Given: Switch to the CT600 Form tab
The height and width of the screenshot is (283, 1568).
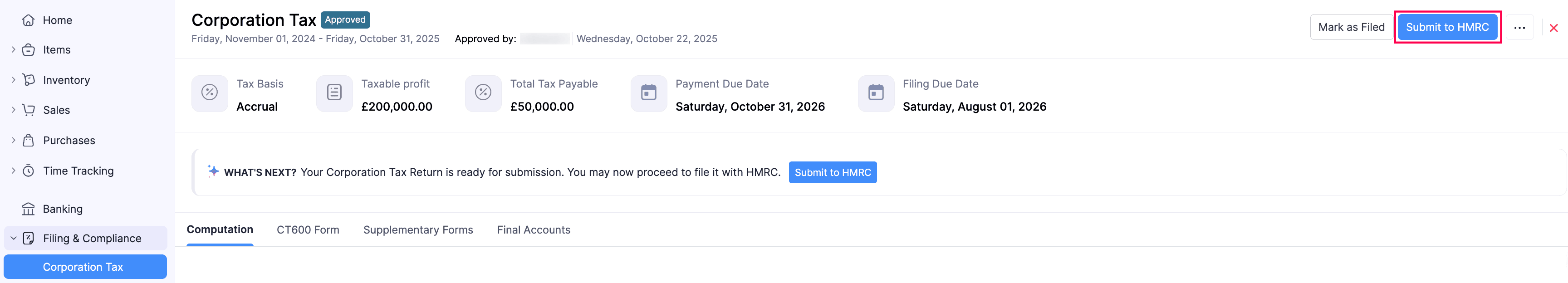Looking at the screenshot, I should click(308, 230).
